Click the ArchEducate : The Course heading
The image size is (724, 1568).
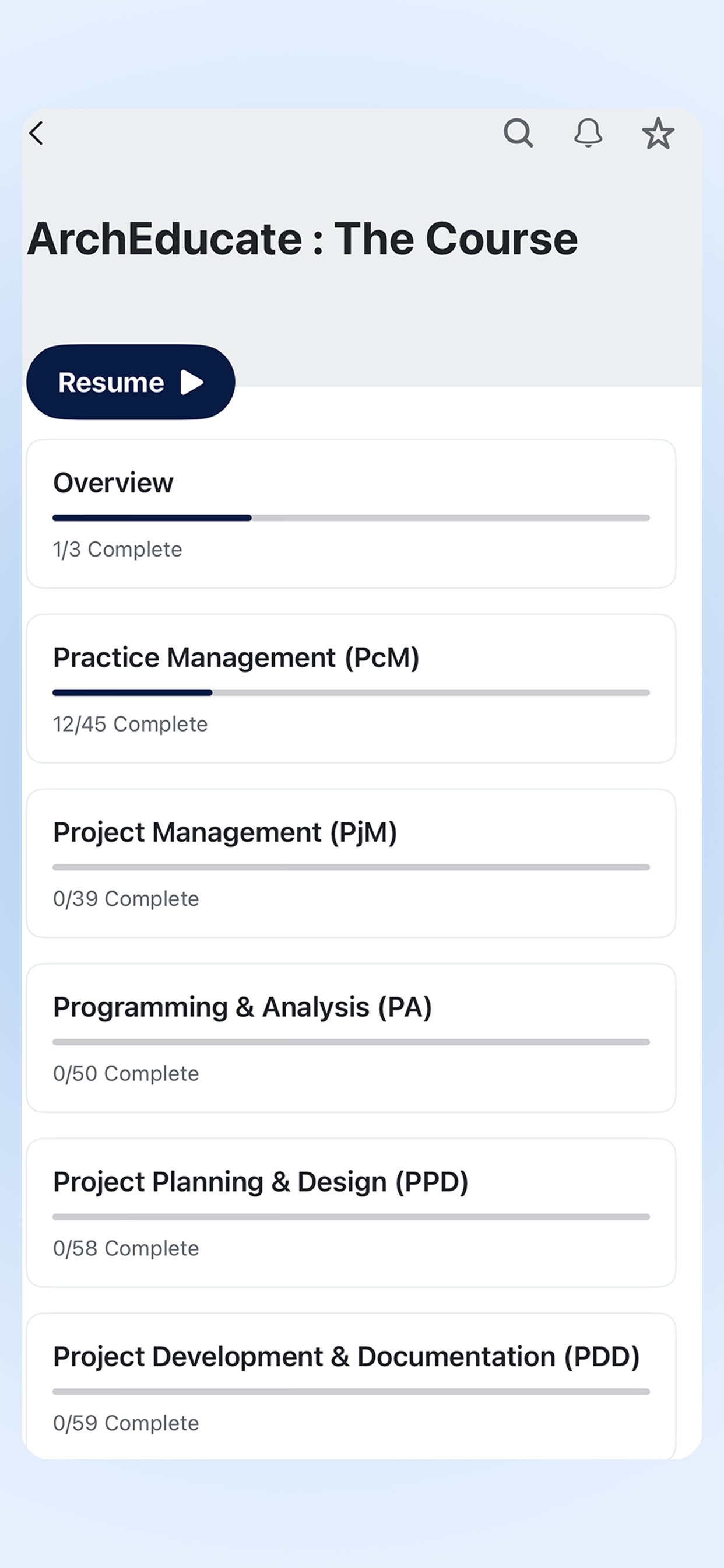coord(303,239)
